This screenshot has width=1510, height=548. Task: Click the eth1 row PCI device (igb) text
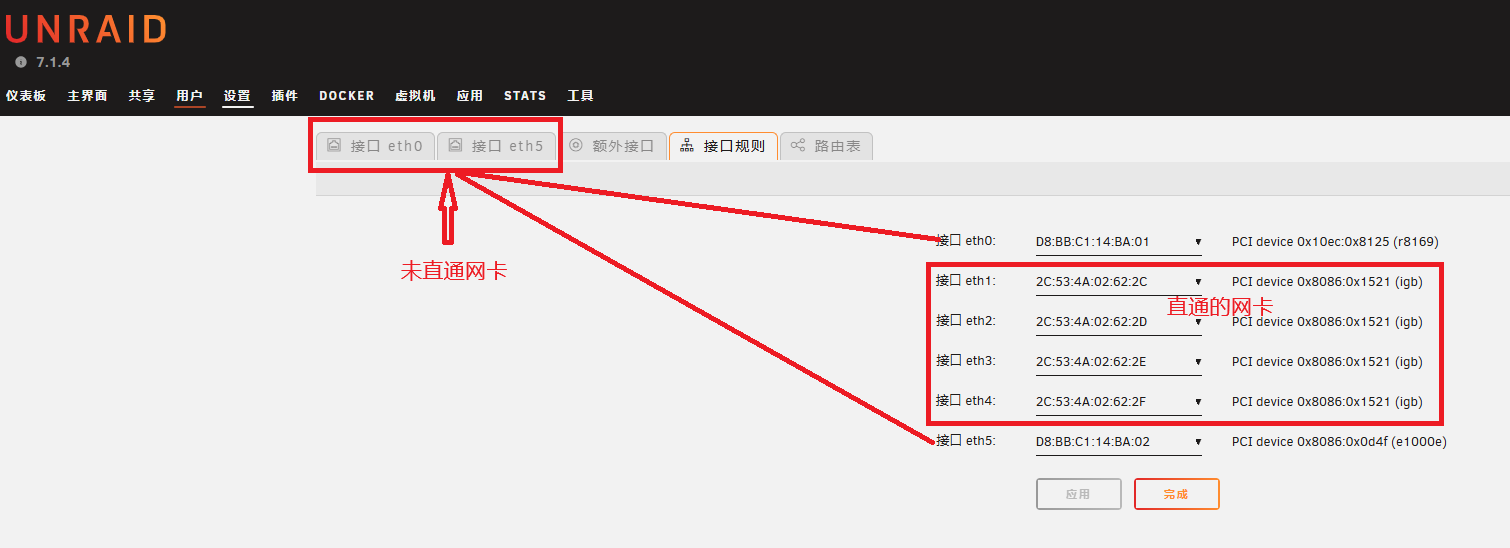click(x=1327, y=282)
